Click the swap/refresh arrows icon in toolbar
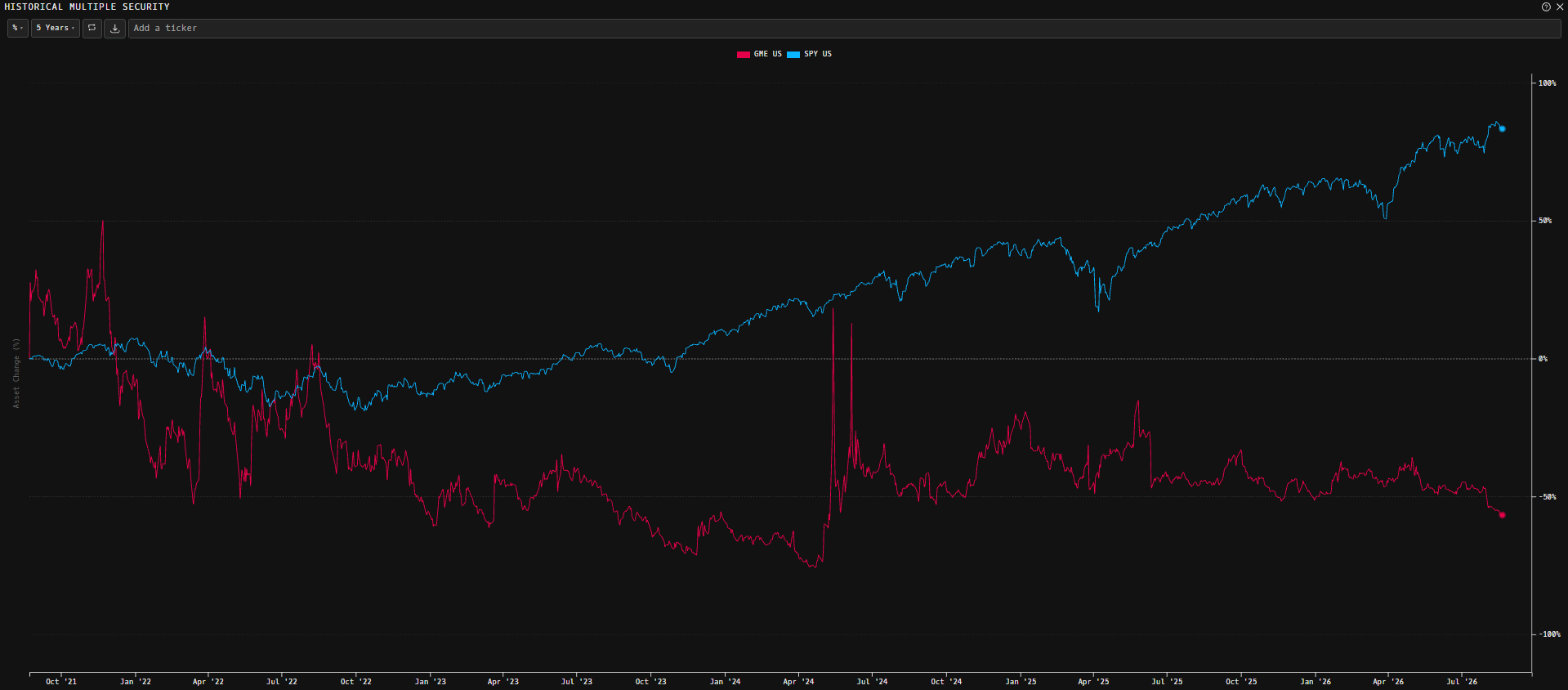The width and height of the screenshot is (1568, 690). pyautogui.click(x=92, y=28)
